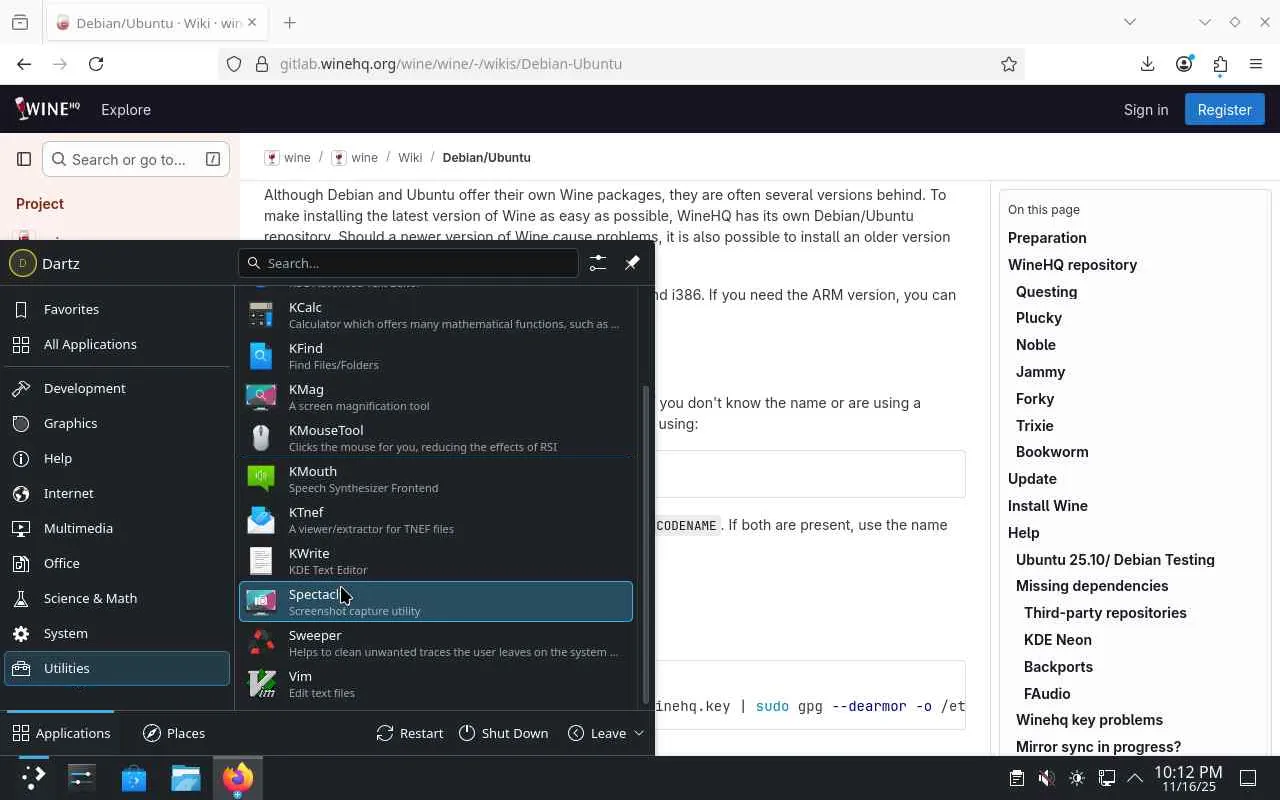Switch to the Places tab
Viewport: 1280px width, 800px height.
point(174,733)
